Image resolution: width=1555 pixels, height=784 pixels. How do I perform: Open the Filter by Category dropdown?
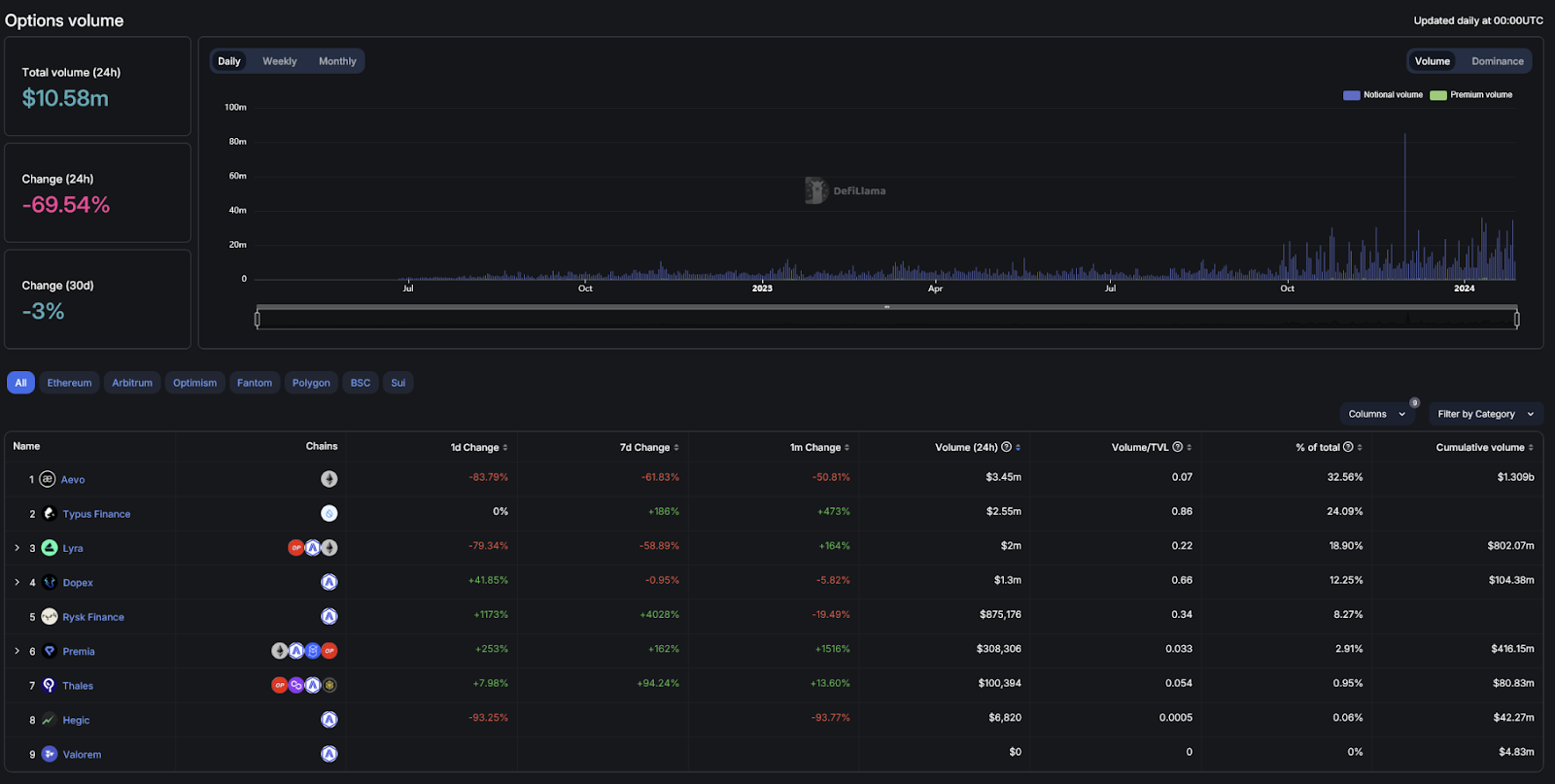pyautogui.click(x=1486, y=414)
